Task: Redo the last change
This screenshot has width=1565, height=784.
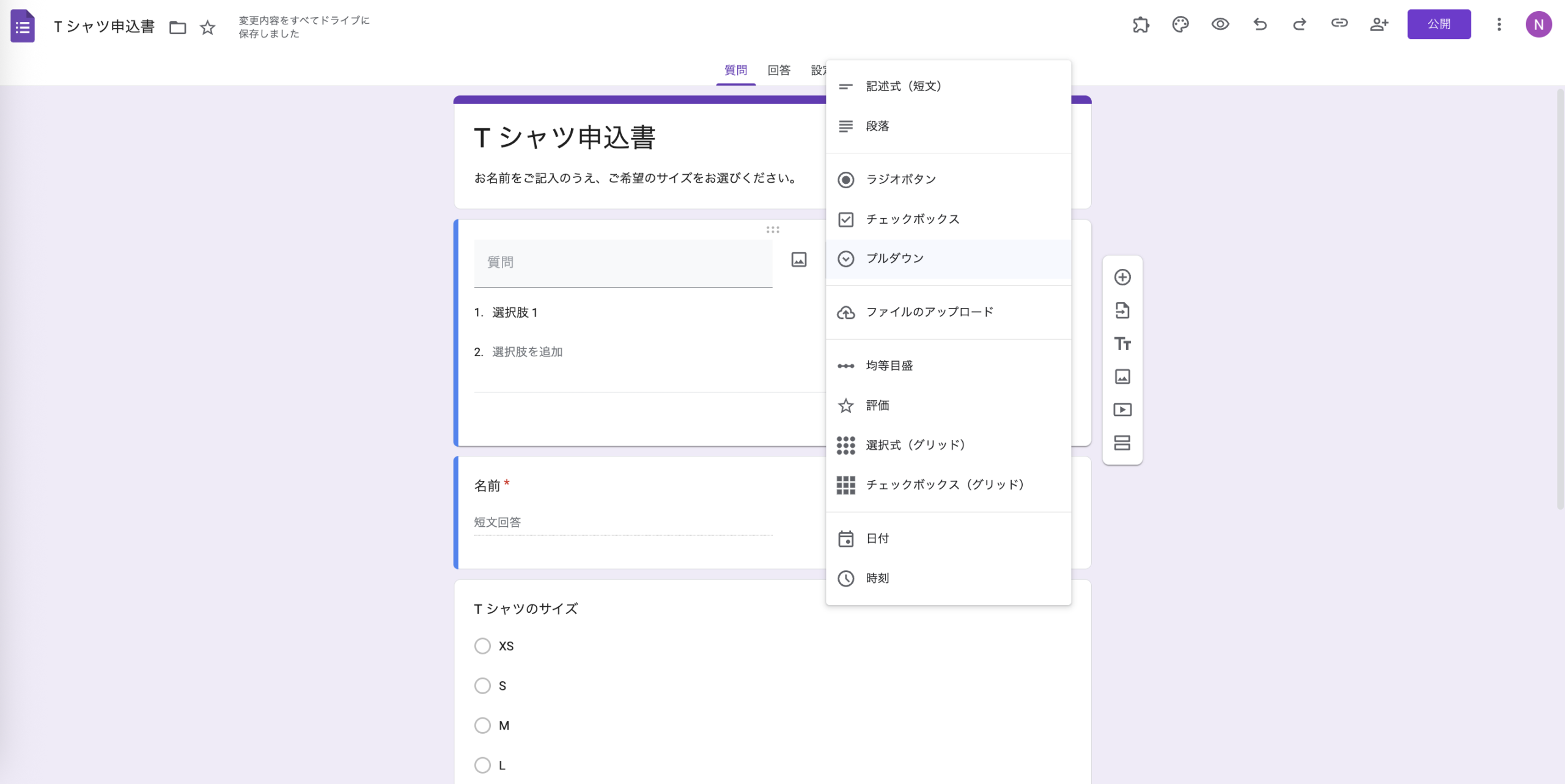Action: tap(1300, 24)
